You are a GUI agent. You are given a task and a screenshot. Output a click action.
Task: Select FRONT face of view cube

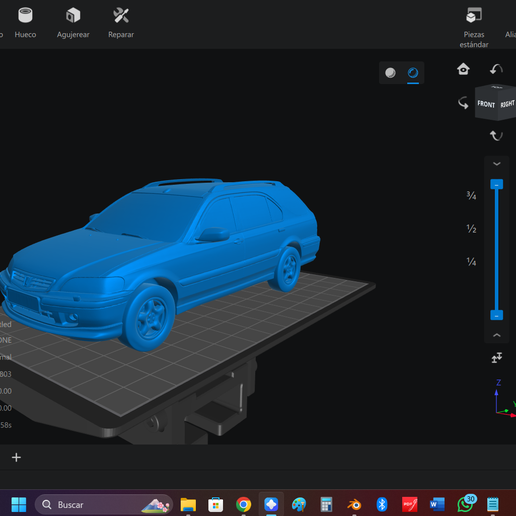click(x=486, y=104)
